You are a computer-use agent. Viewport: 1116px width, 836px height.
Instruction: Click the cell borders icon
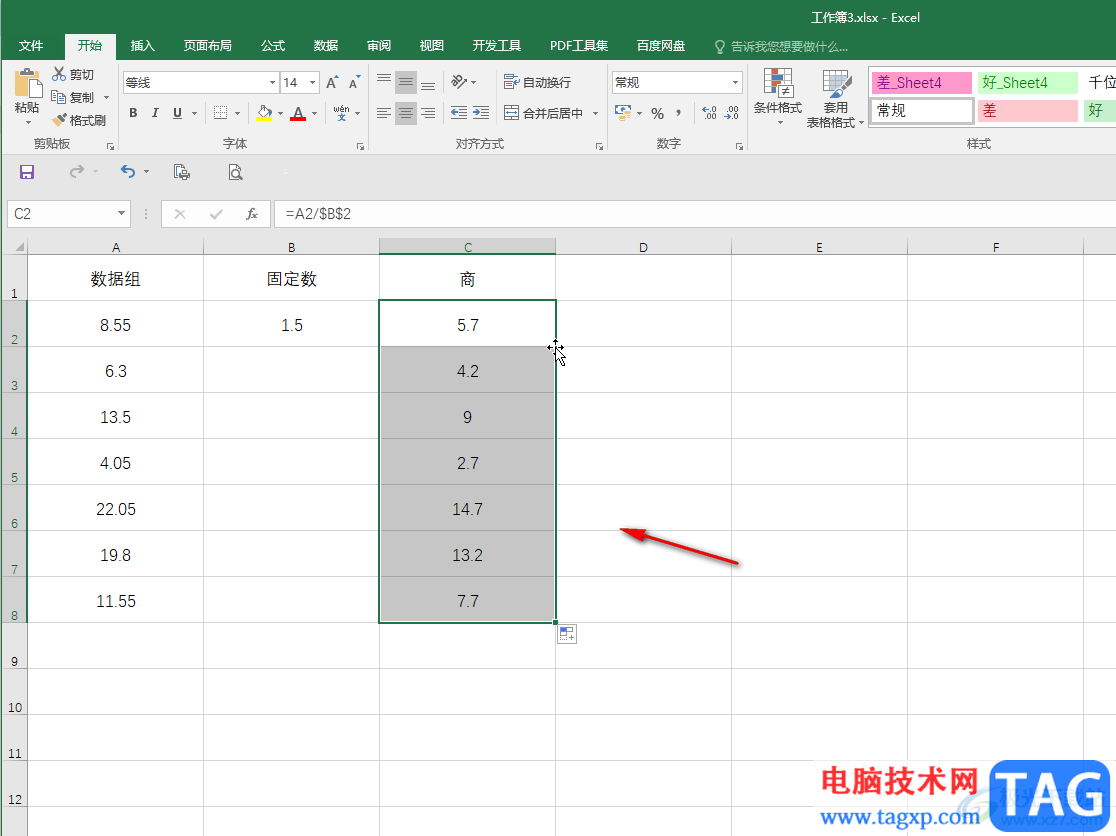221,113
